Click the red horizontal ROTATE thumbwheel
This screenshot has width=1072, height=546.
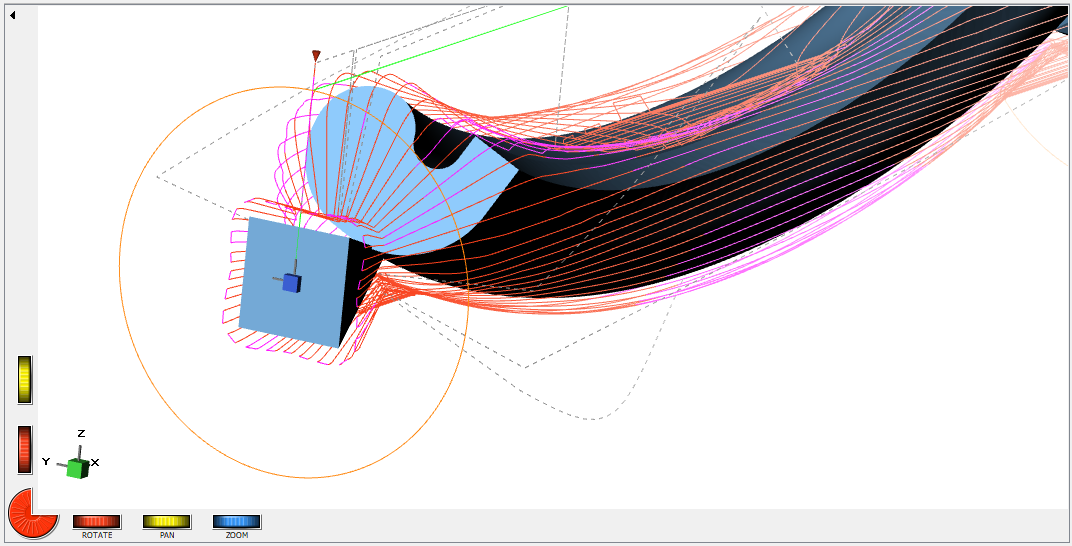point(97,521)
